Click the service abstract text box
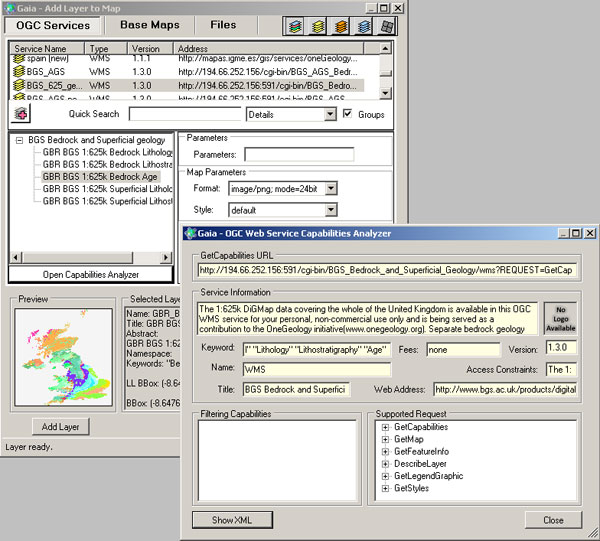The width and height of the screenshot is (600, 541). (x=367, y=319)
